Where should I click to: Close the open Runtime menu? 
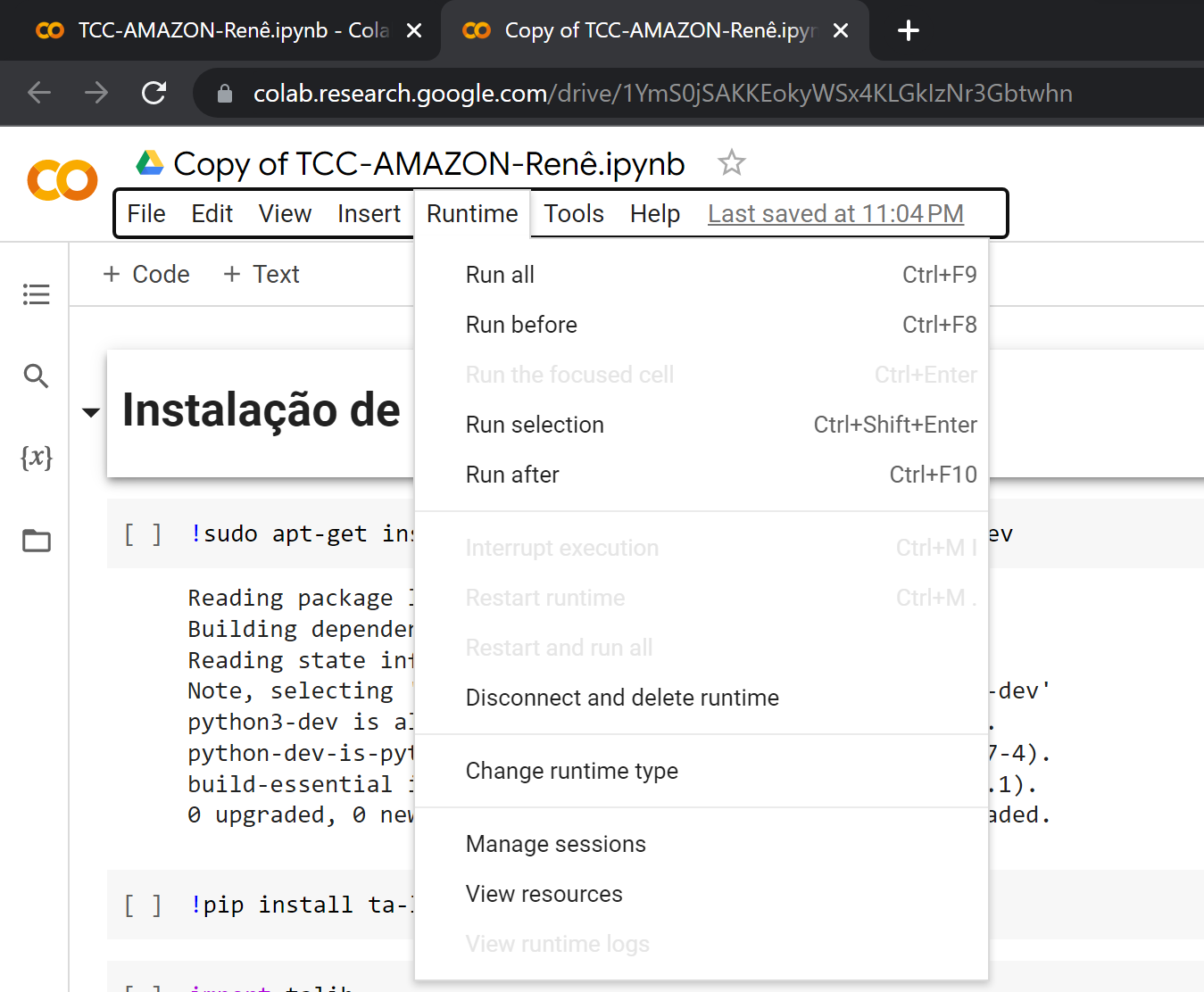[472, 214]
